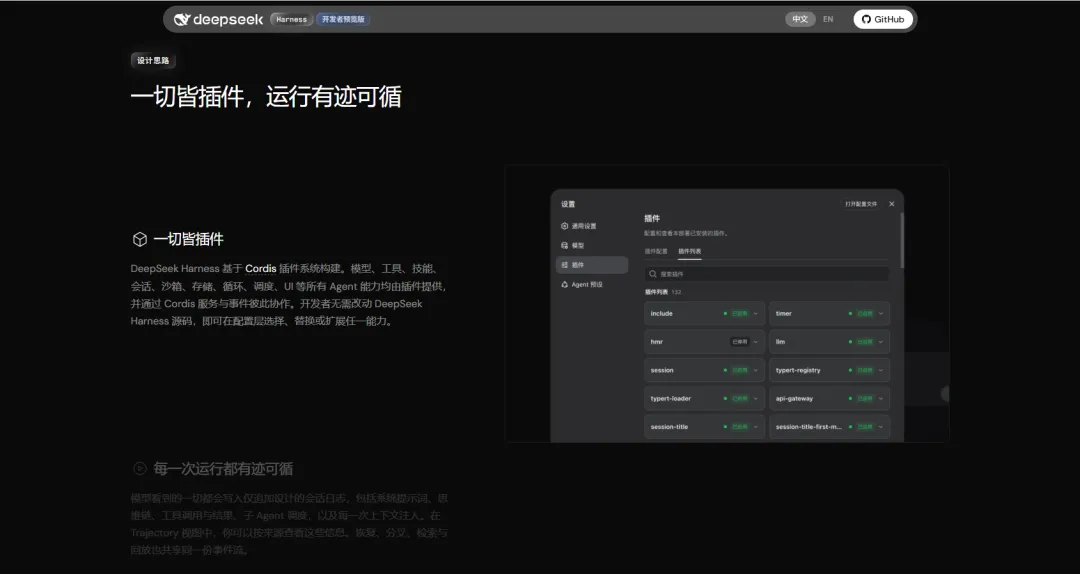This screenshot has width=1080, height=574.
Task: Expand the include plugin chevron
Action: tap(756, 314)
